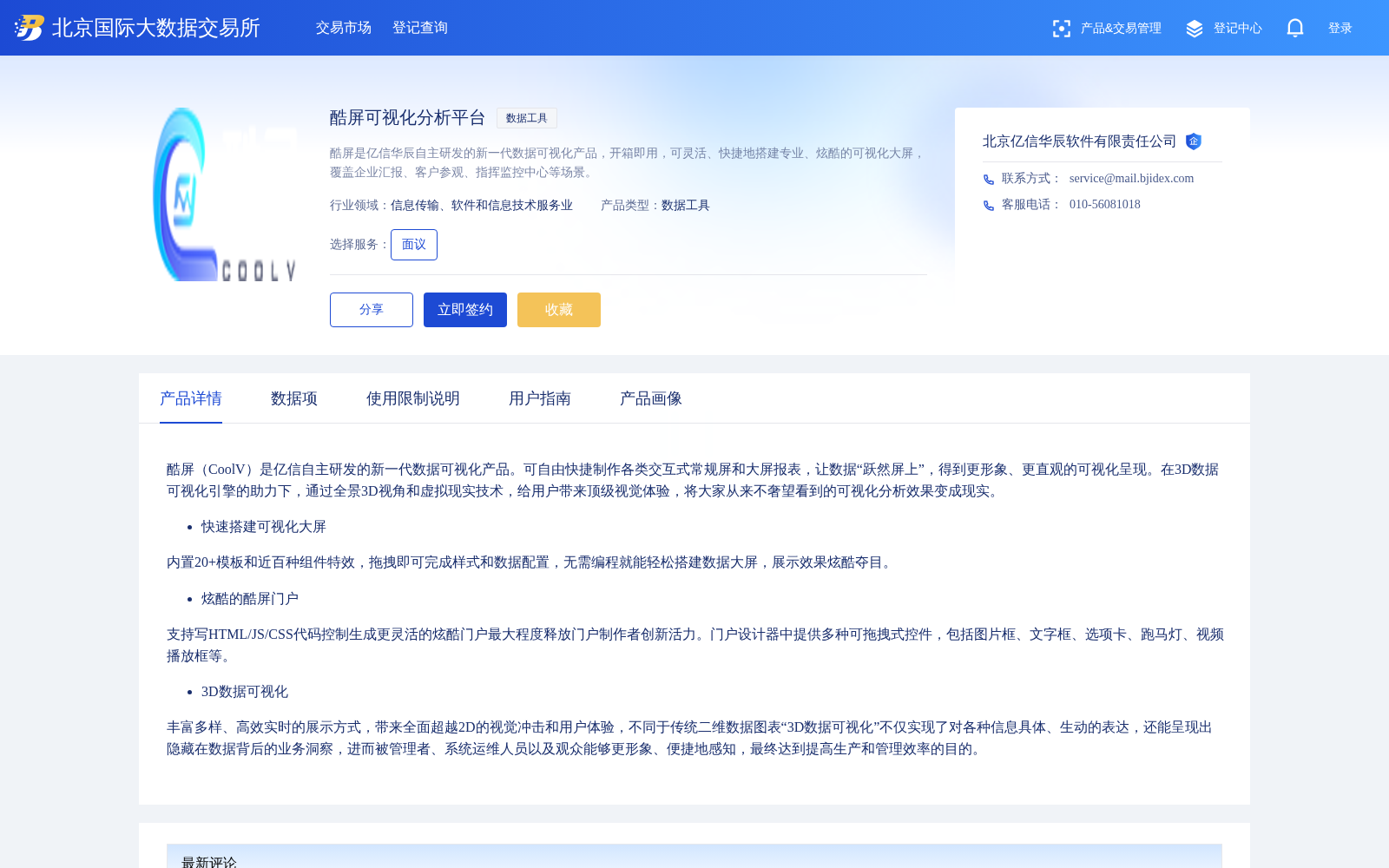1389x868 pixels.
Task: Click the 产品类型 value 数据工具
Action: [x=686, y=206]
